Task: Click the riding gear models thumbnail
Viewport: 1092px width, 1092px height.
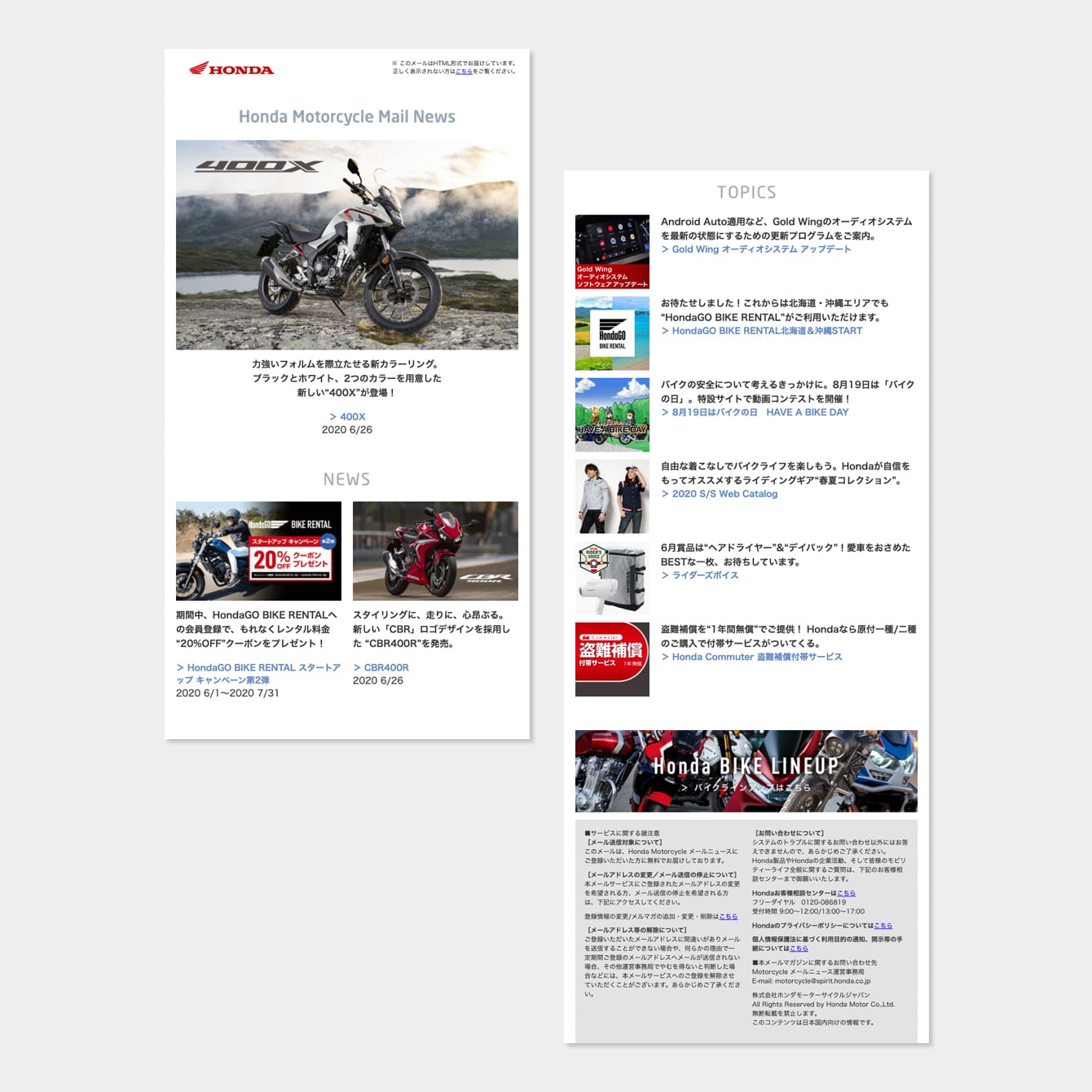Action: [x=612, y=496]
